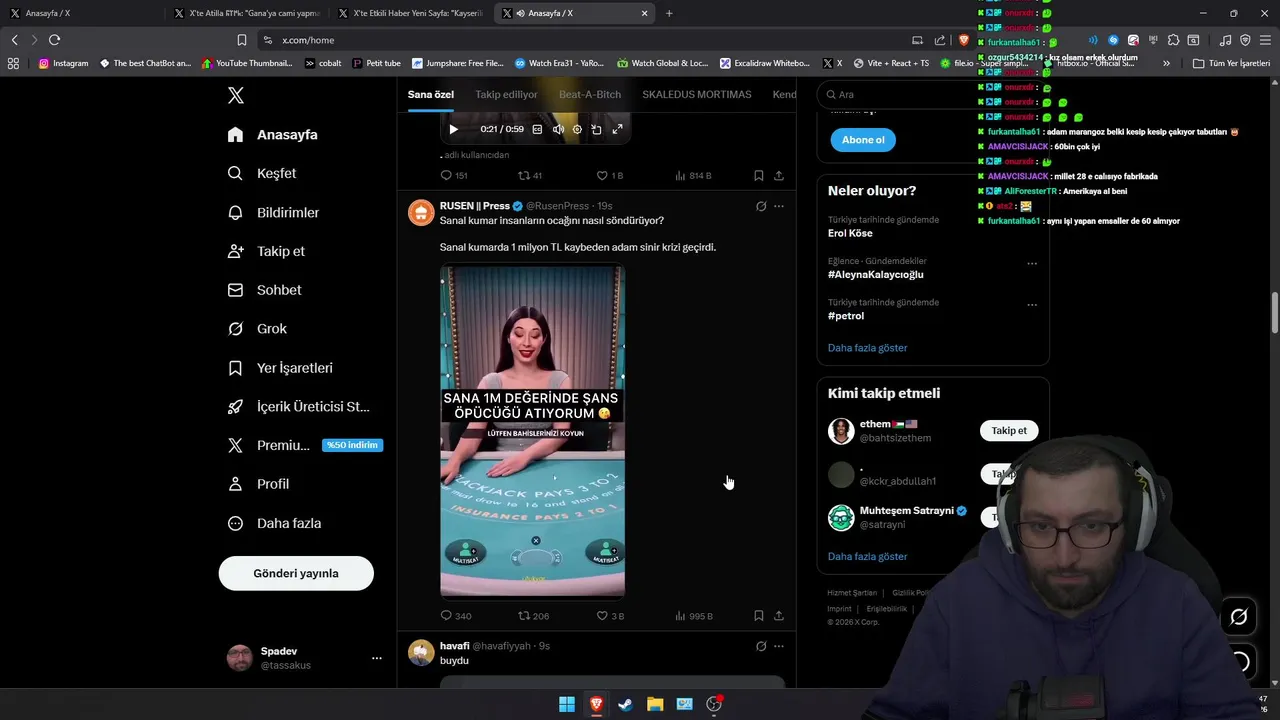Bookmark the RUSEN Press post
The width and height of the screenshot is (1280, 720).
[x=759, y=616]
